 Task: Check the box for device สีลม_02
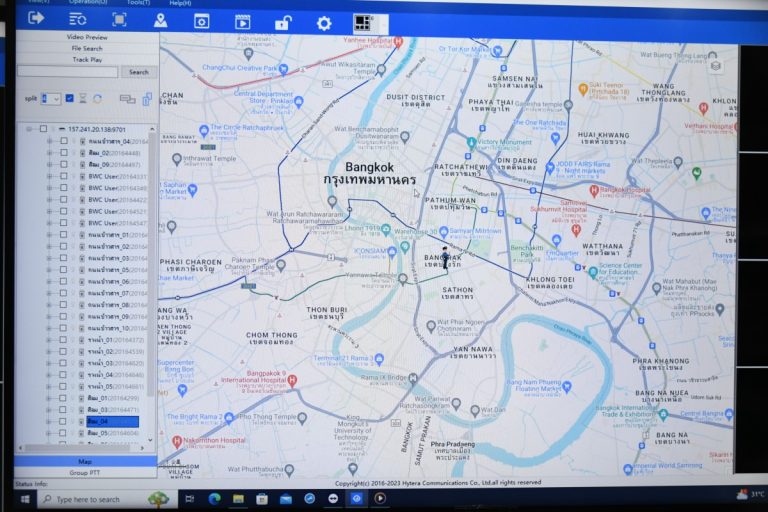(64, 153)
